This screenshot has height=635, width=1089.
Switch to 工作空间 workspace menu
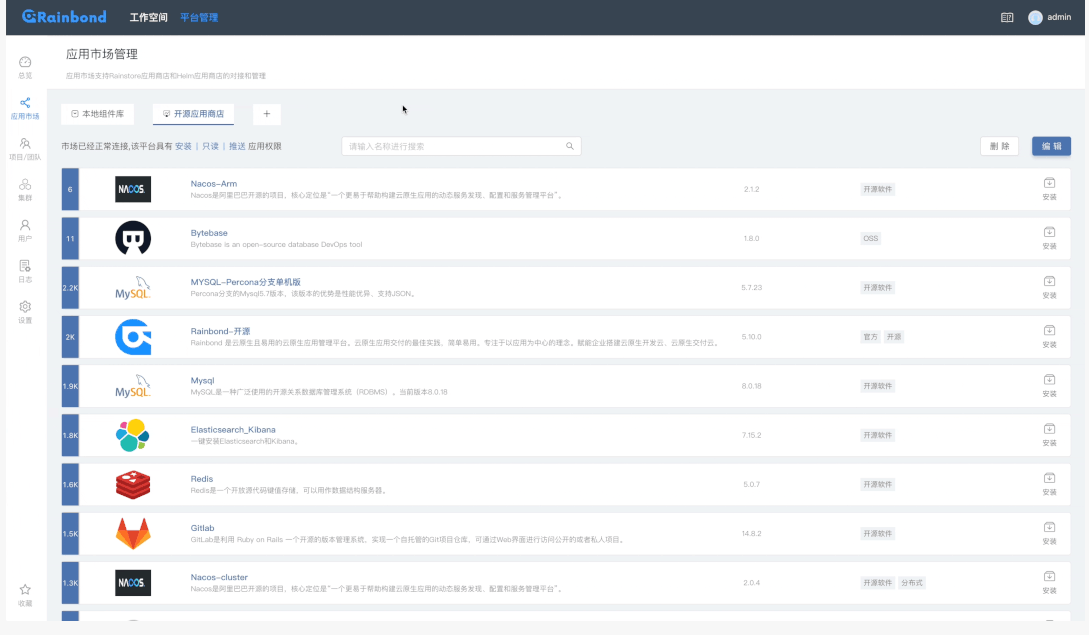pyautogui.click(x=148, y=17)
